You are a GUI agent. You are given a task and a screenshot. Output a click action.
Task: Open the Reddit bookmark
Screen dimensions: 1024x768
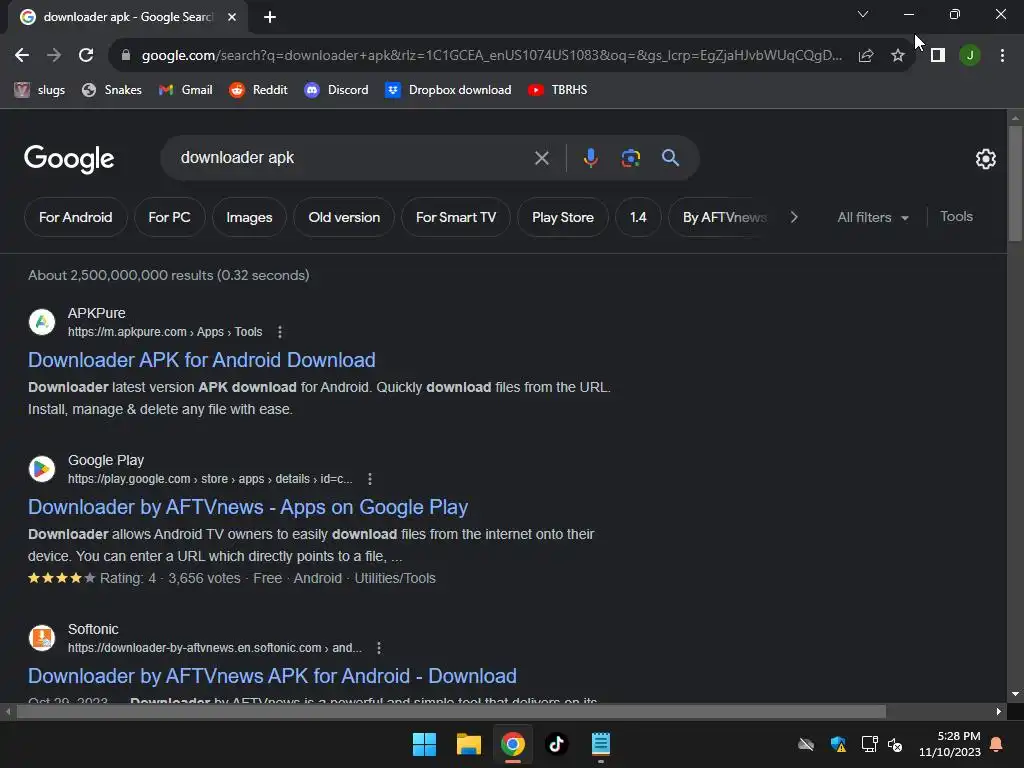[x=259, y=89]
